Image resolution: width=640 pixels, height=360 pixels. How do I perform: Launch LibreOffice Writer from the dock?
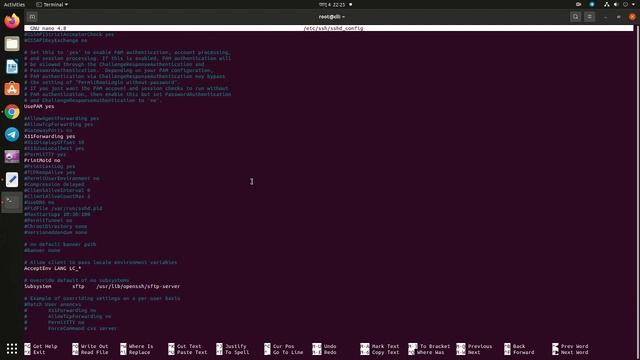(x=12, y=66)
